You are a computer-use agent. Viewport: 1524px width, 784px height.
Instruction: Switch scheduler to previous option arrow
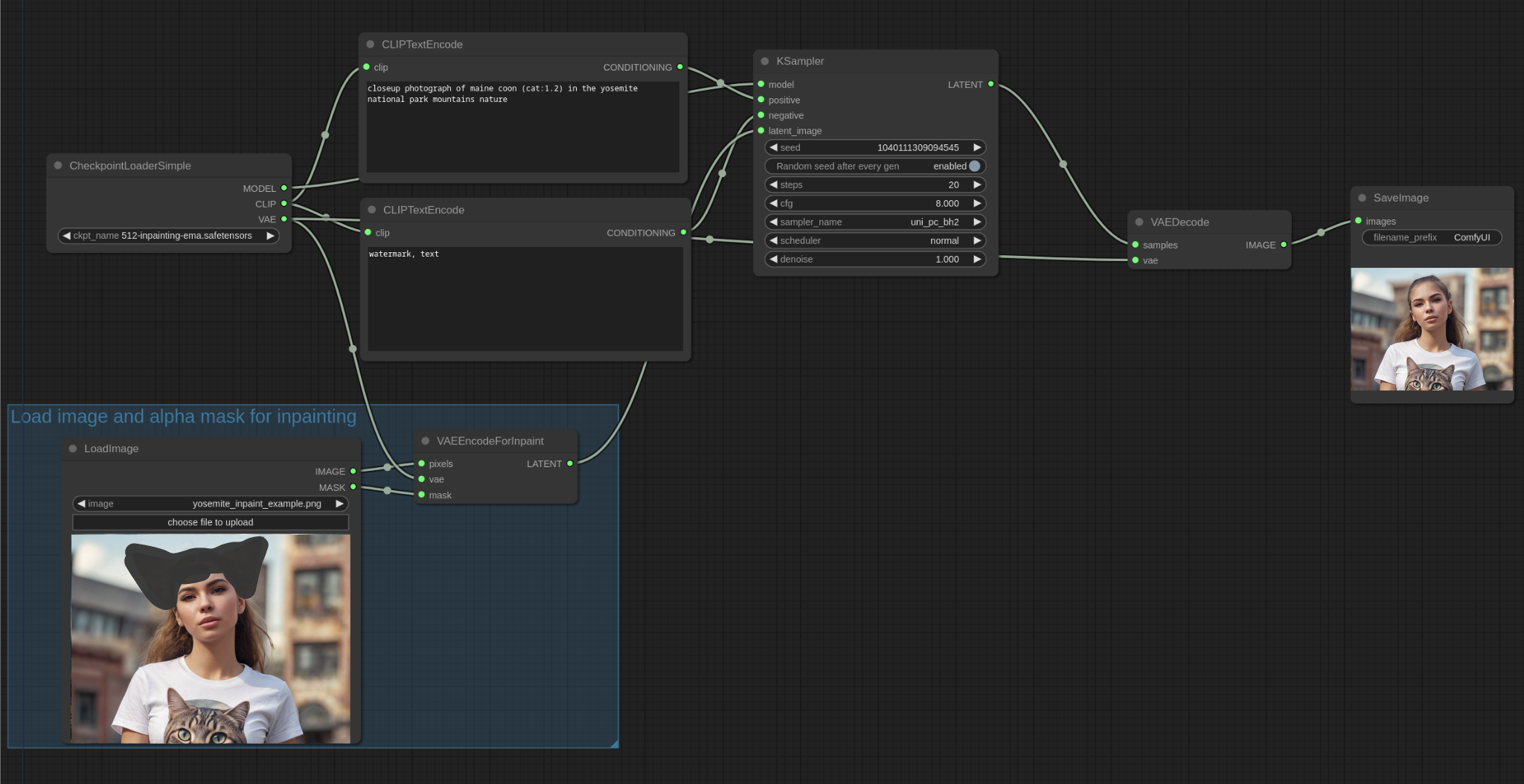point(773,240)
